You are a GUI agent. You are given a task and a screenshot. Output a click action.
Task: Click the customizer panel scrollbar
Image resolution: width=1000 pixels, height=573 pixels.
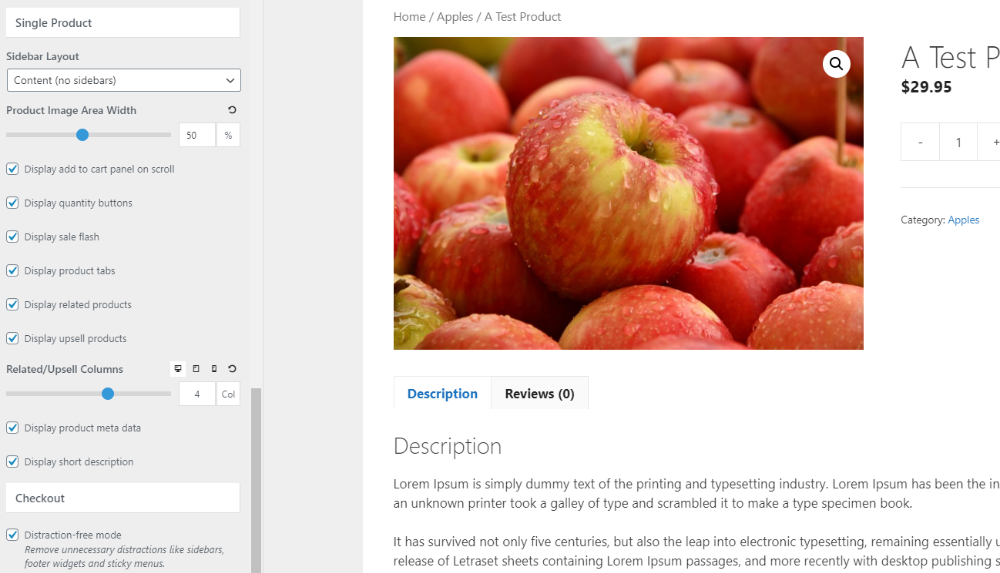pyautogui.click(x=256, y=480)
